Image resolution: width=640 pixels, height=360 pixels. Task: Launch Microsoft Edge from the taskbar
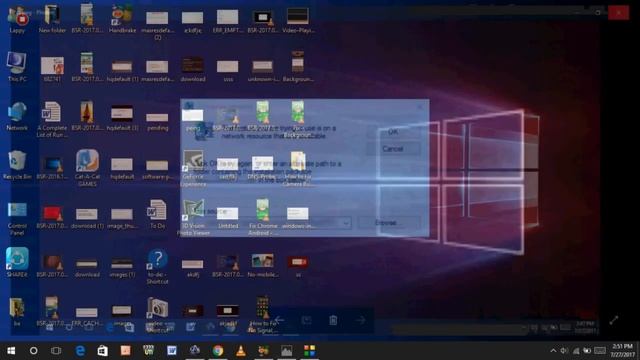pyautogui.click(x=80, y=351)
